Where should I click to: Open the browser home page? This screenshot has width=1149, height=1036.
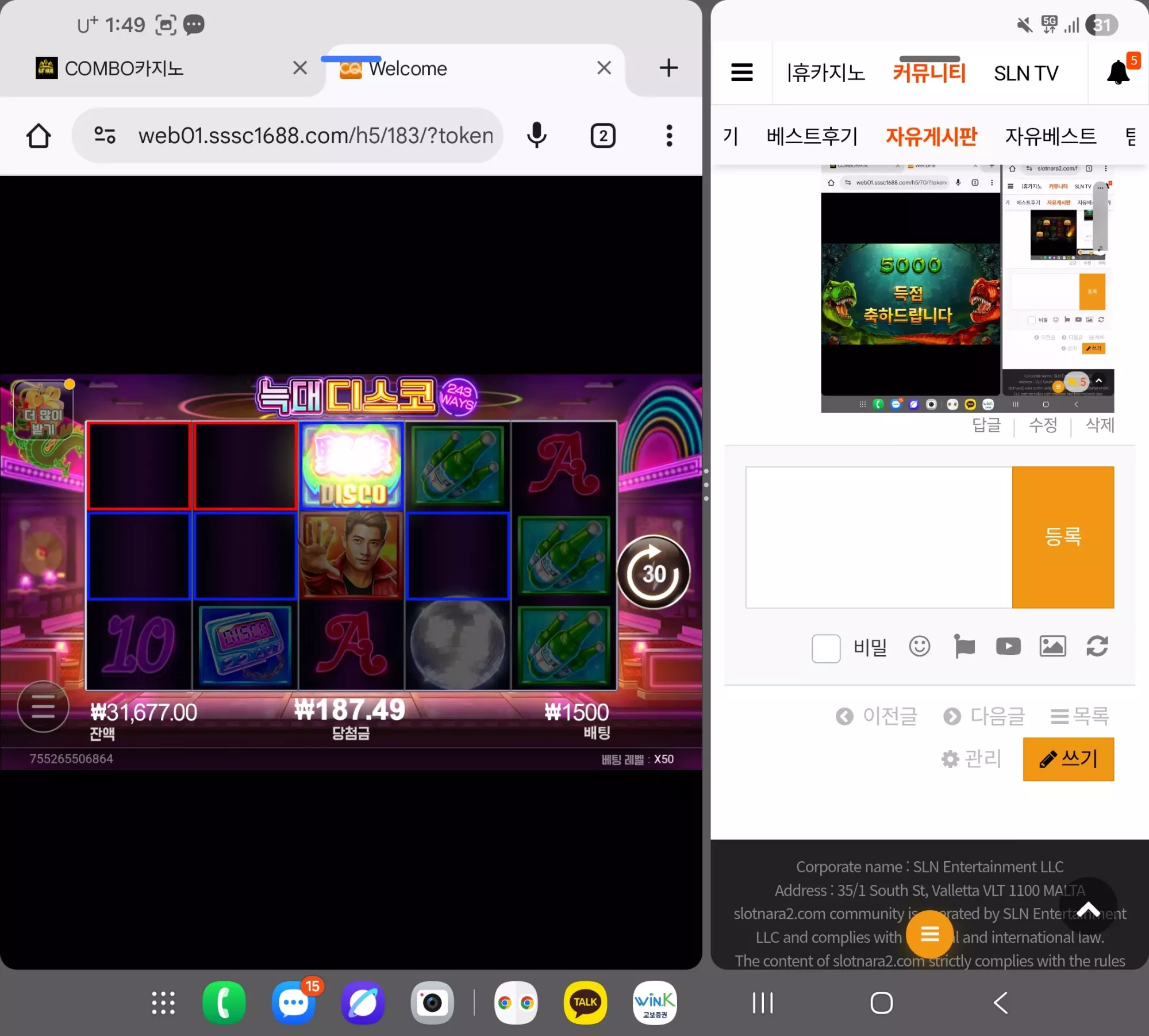[39, 136]
